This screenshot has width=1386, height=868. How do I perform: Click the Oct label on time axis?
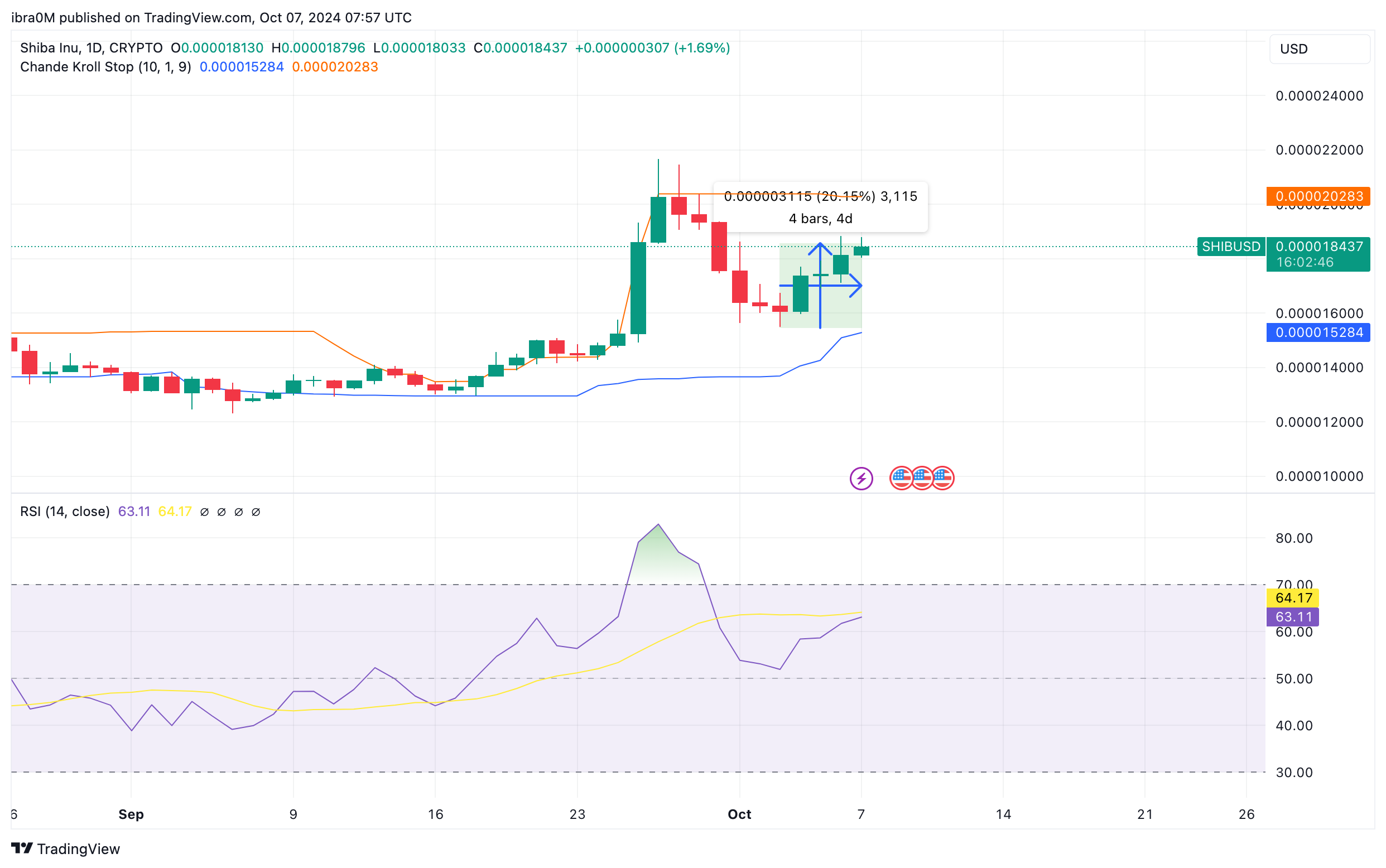[739, 814]
